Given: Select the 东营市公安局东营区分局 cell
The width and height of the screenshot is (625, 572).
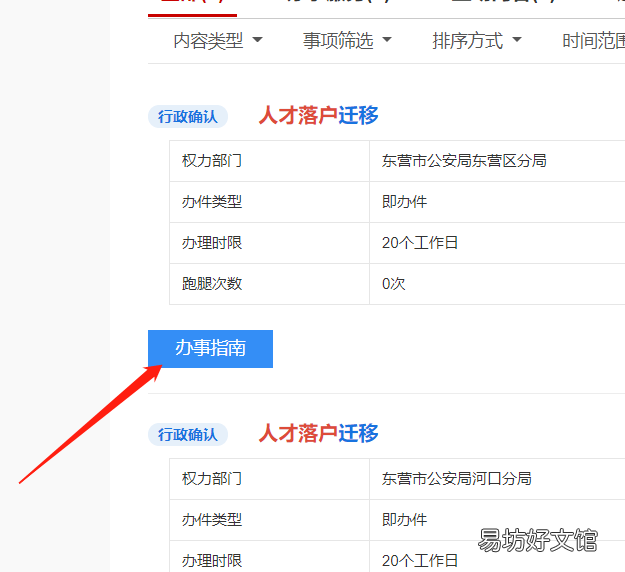Looking at the screenshot, I should tap(497, 161).
